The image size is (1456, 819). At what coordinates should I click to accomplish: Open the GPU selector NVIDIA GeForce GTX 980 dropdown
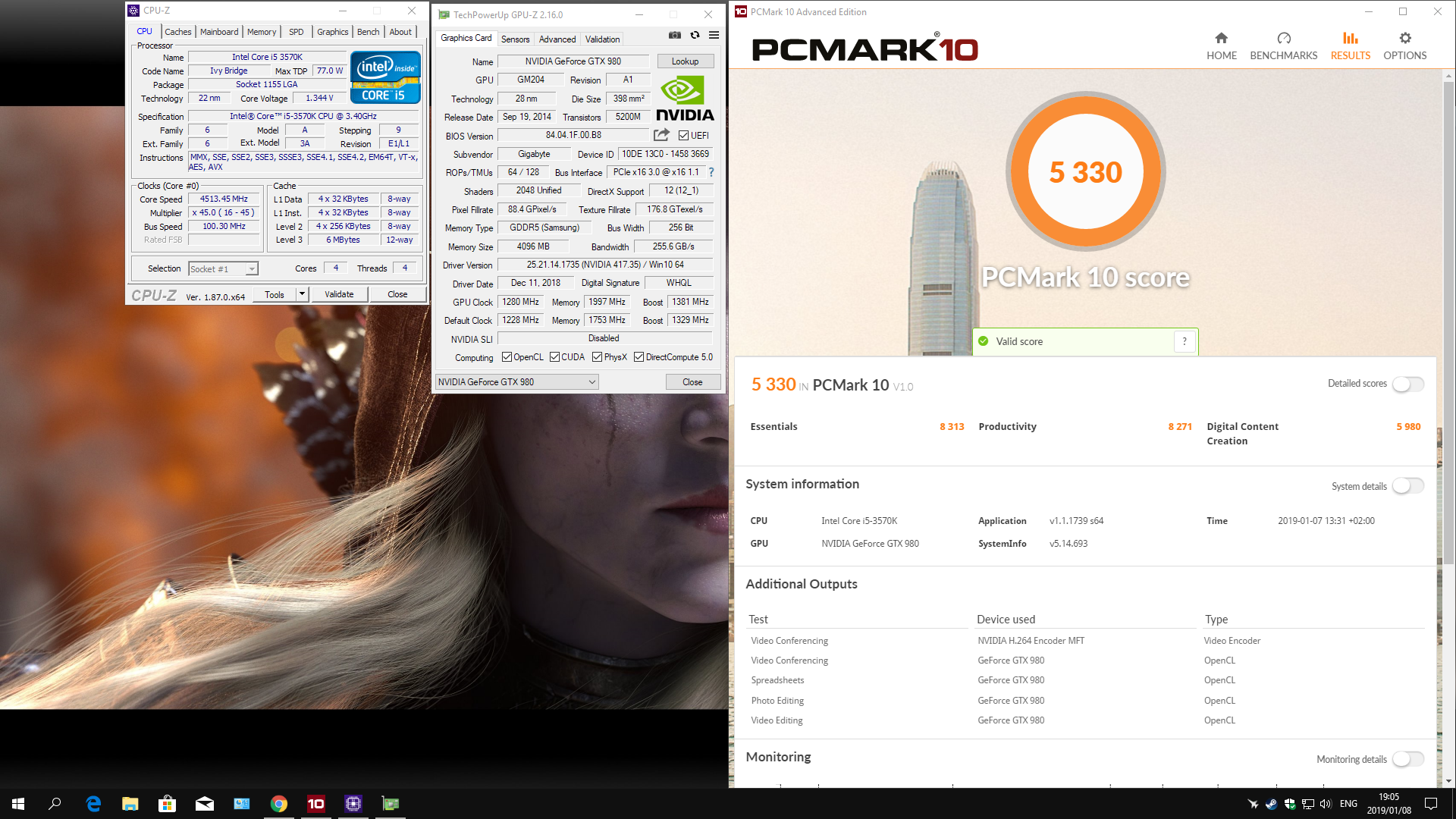(516, 382)
